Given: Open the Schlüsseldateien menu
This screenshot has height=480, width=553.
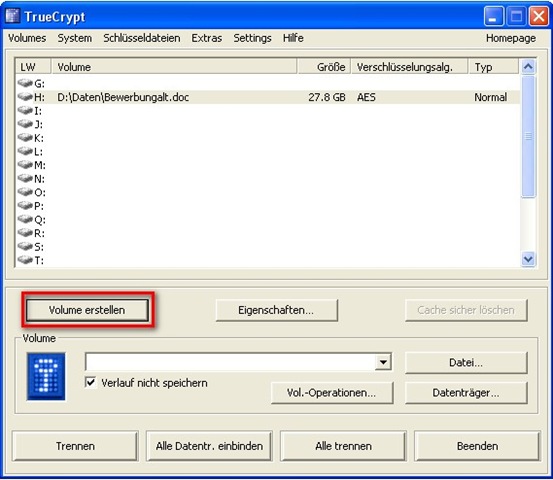Looking at the screenshot, I should click(142, 38).
